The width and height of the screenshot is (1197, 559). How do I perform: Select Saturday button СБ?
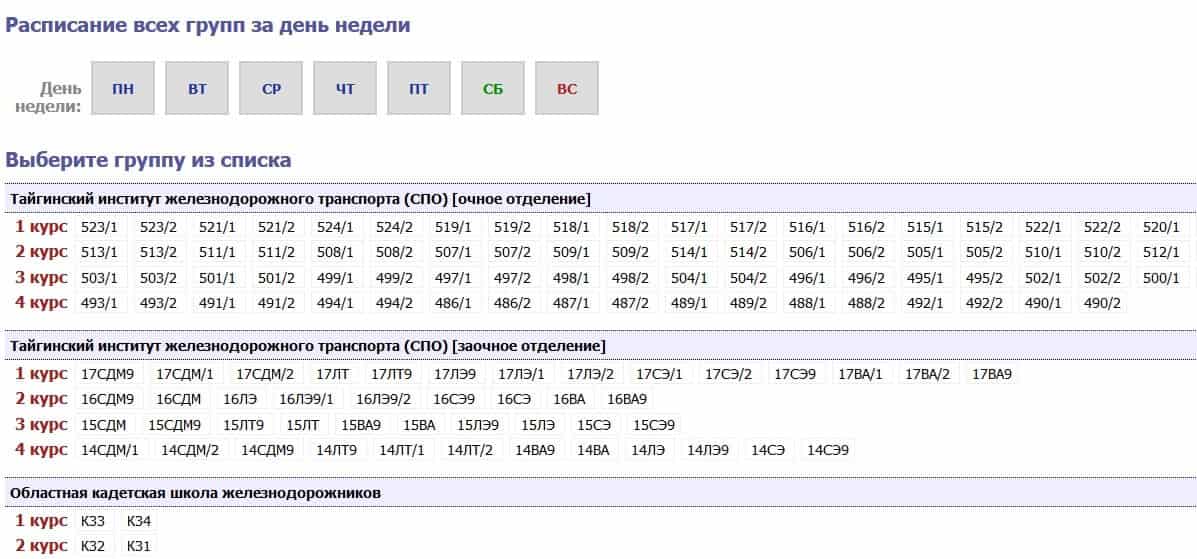pyautogui.click(x=493, y=89)
